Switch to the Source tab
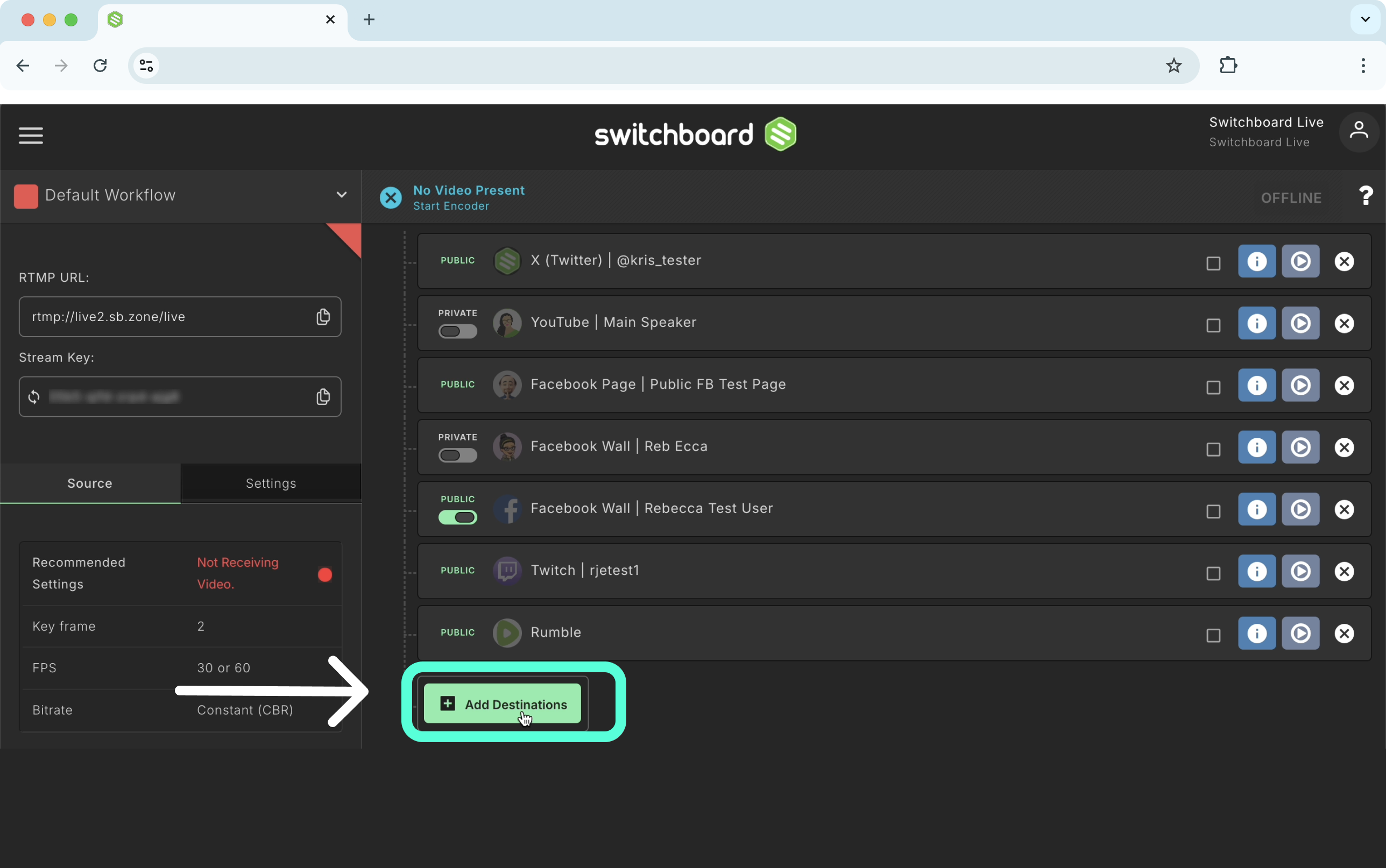Screen dimensions: 1386x868 [x=90, y=483]
